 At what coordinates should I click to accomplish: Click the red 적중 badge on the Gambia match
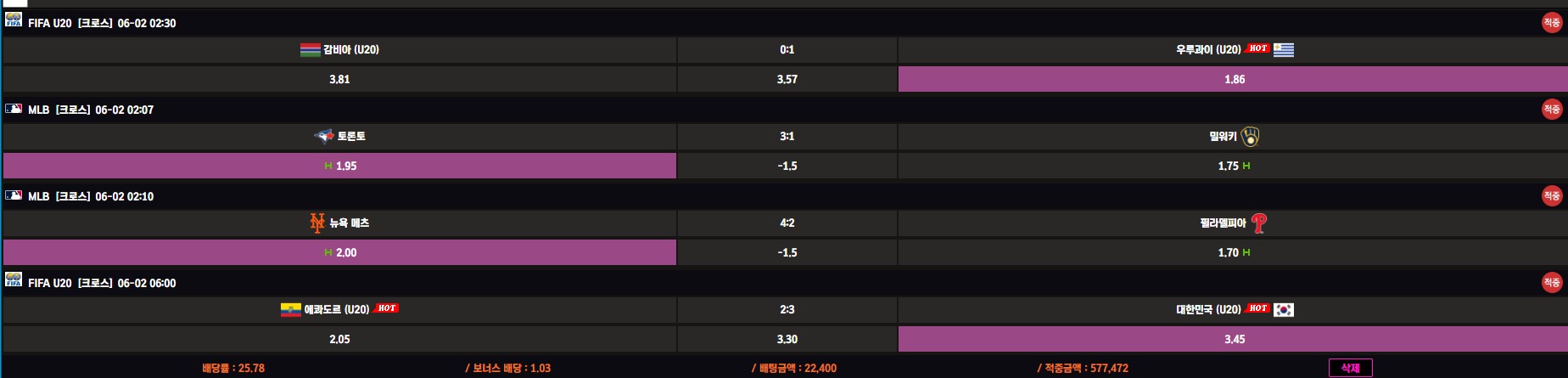coord(1551,23)
